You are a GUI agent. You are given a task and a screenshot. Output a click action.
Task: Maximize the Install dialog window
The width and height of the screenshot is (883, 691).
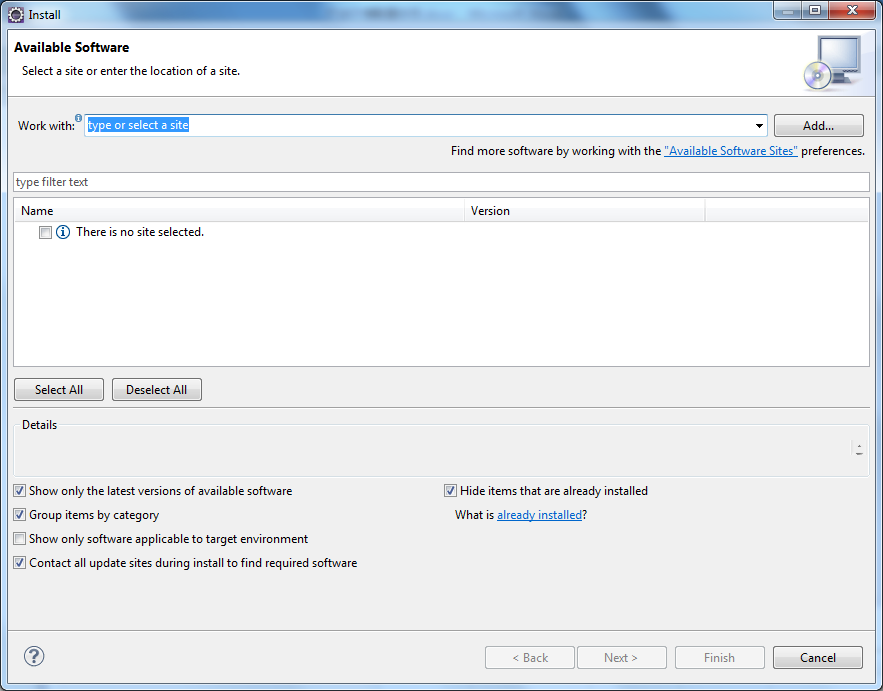coord(815,10)
